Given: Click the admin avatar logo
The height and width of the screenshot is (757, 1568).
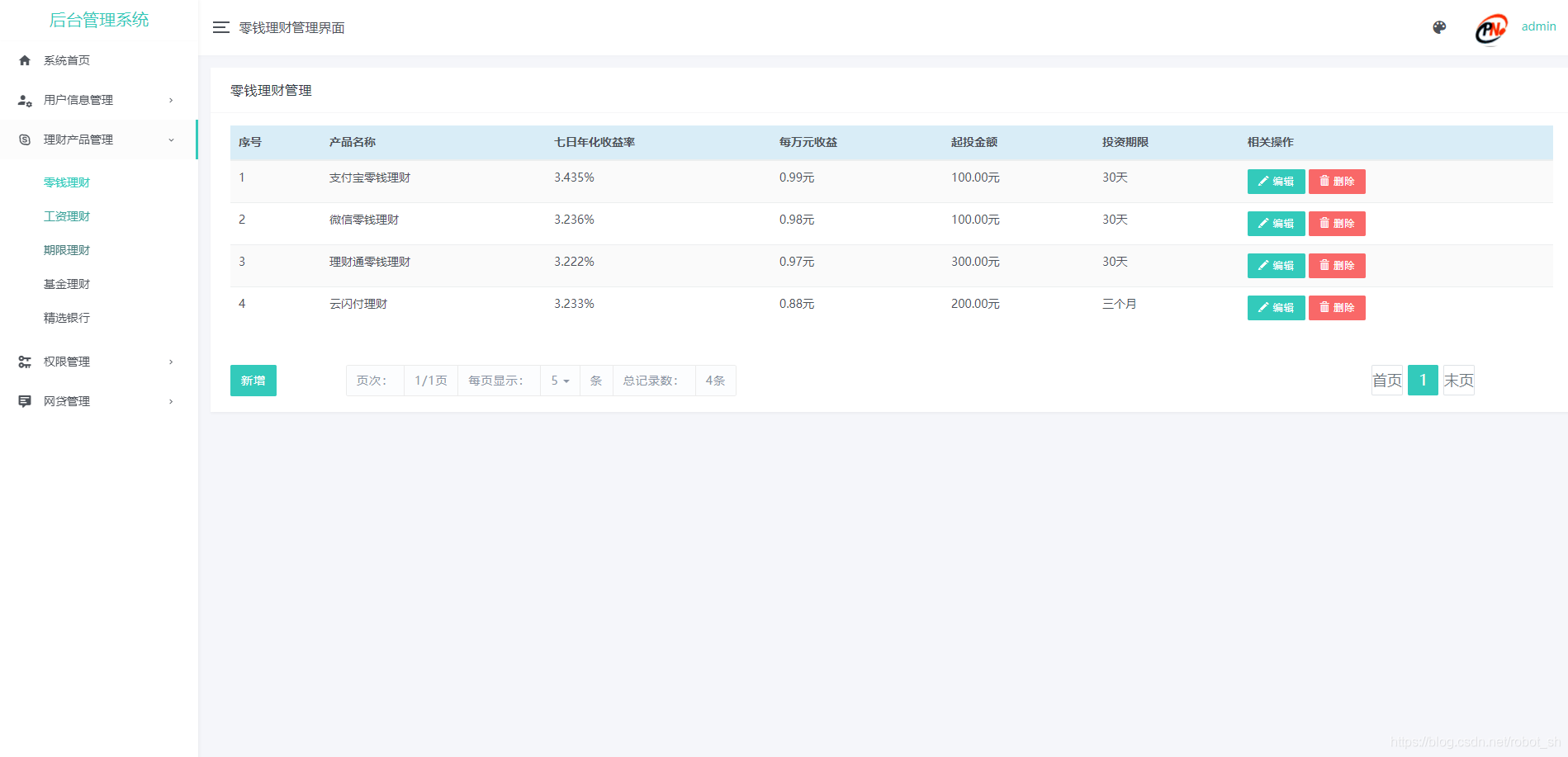Looking at the screenshot, I should point(1491,29).
